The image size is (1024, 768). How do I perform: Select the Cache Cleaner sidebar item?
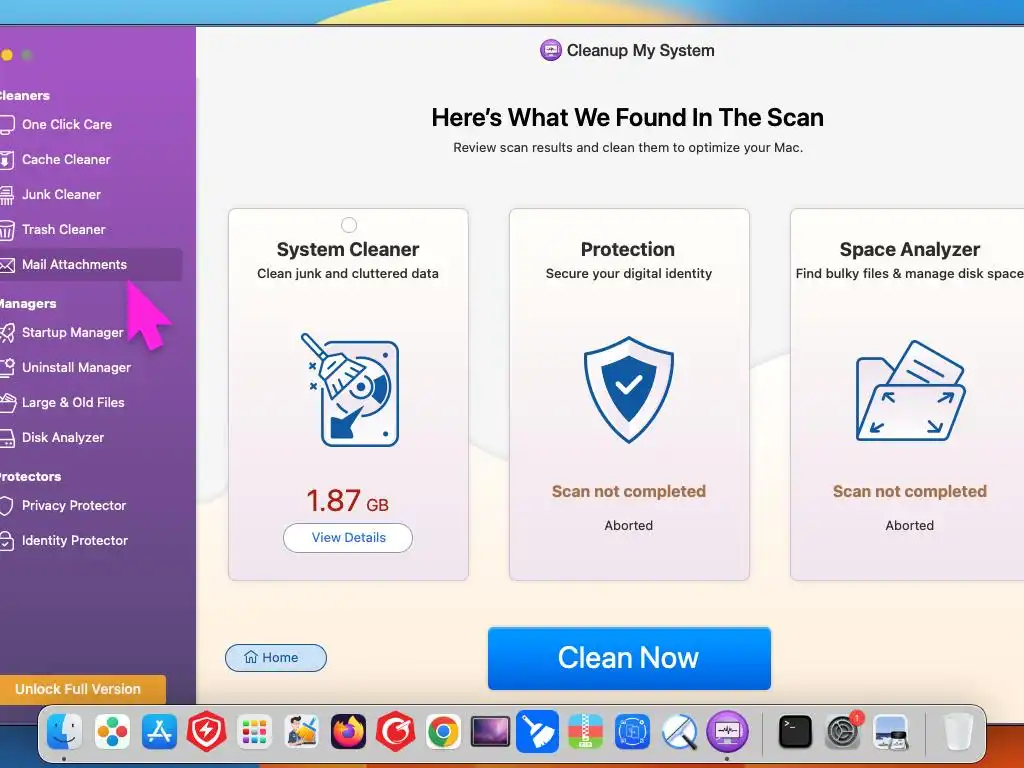[65, 159]
